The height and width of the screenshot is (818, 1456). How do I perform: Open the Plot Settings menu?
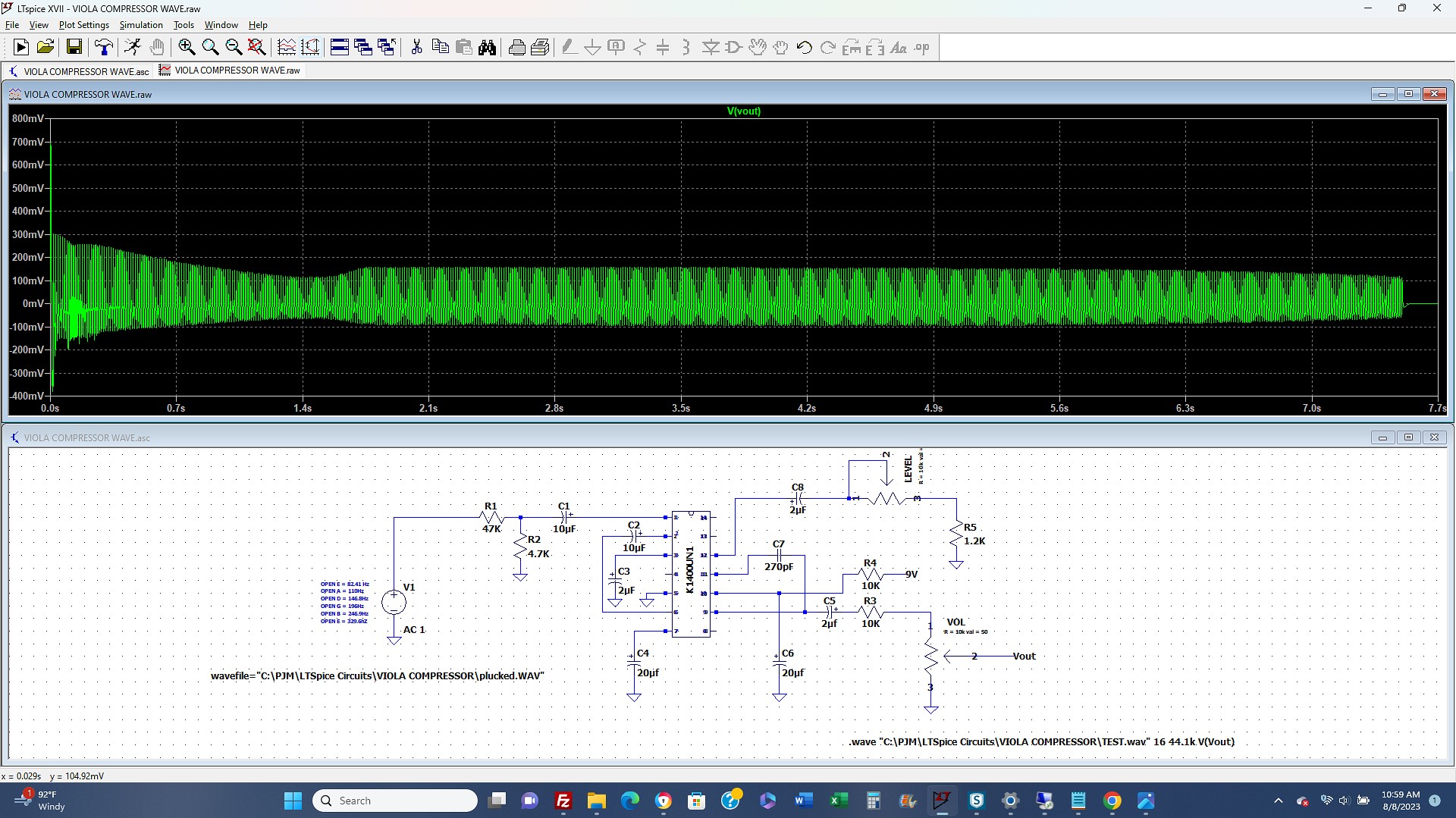pos(83,25)
